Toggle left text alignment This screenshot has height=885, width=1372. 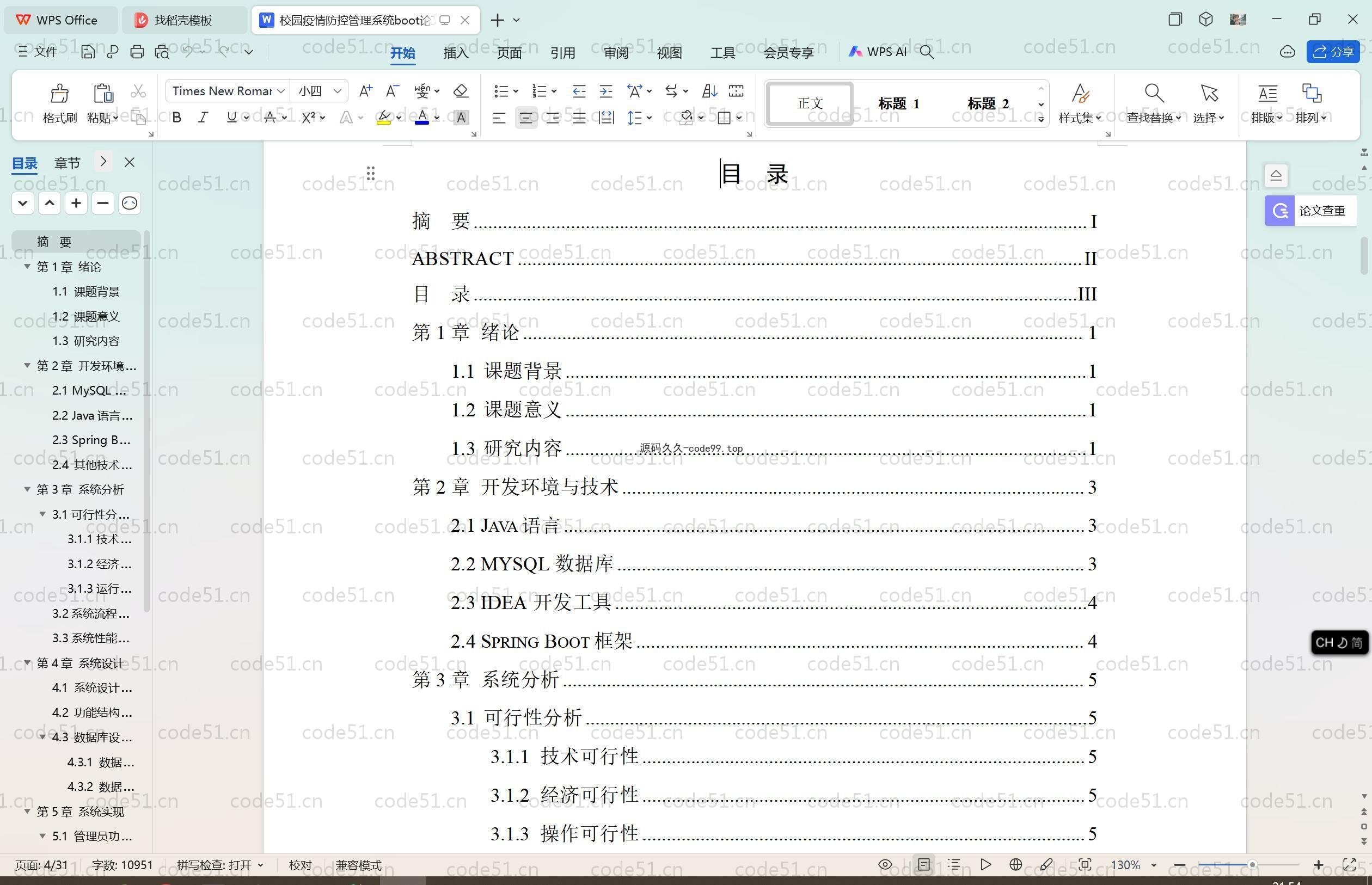(x=499, y=119)
